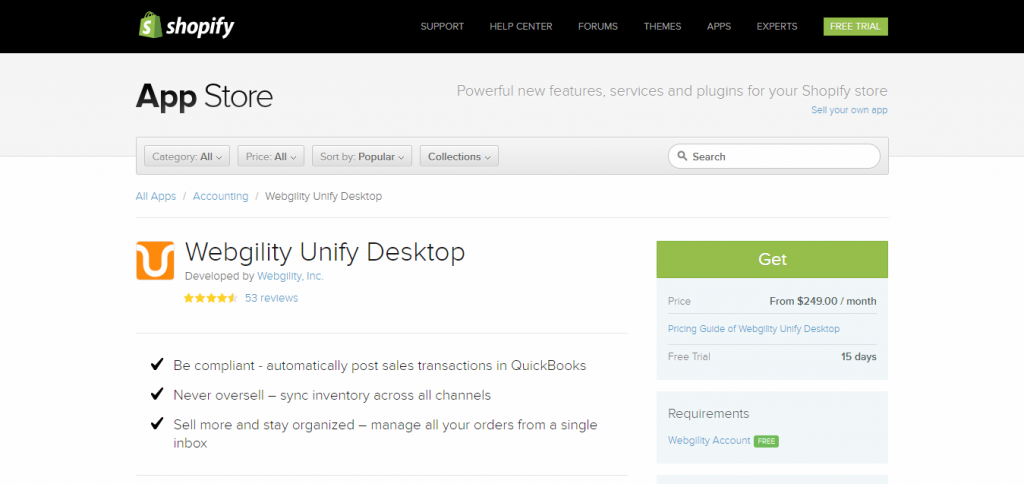Open Forums in top navigation
1024x484 pixels.
point(598,27)
